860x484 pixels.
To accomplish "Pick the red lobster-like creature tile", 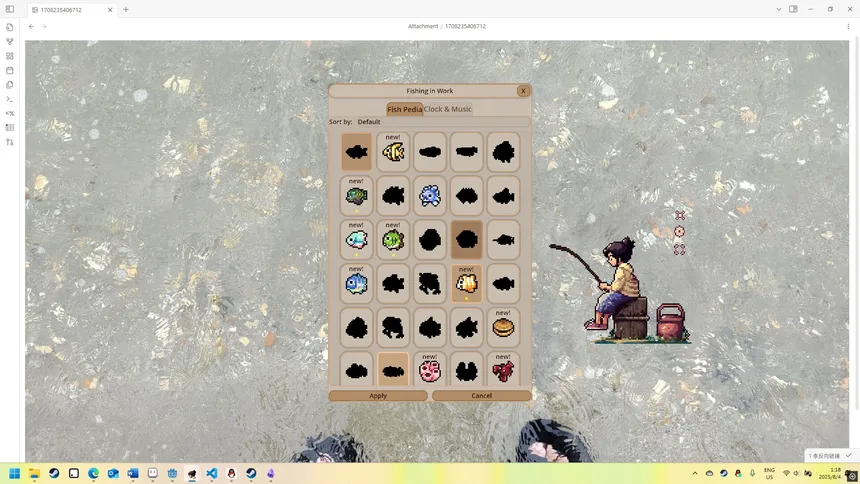I will [x=503, y=372].
